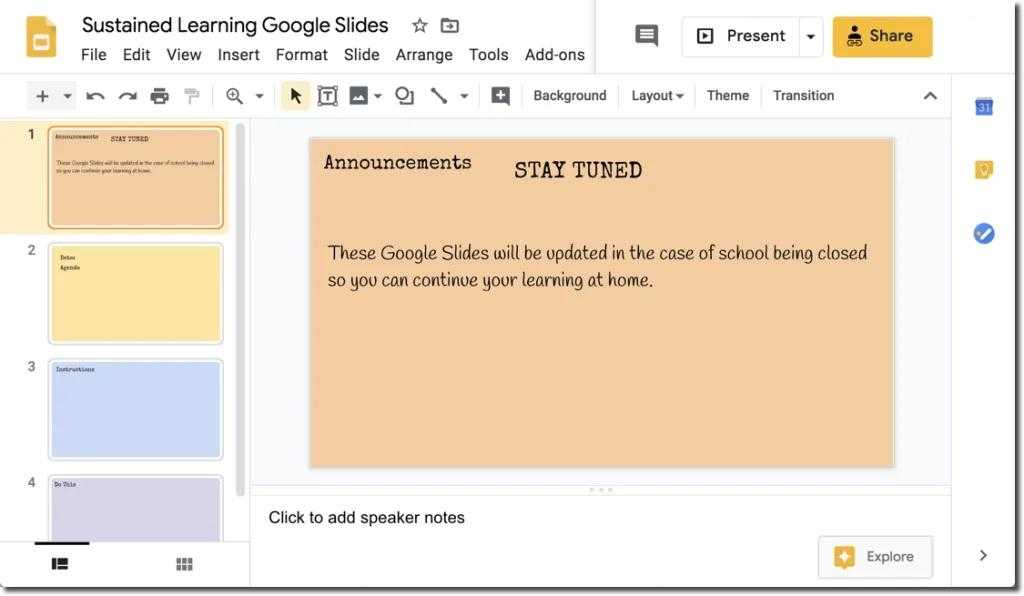This screenshot has width=1024, height=596.
Task: Switch to filmstrip view
Action: click(60, 564)
